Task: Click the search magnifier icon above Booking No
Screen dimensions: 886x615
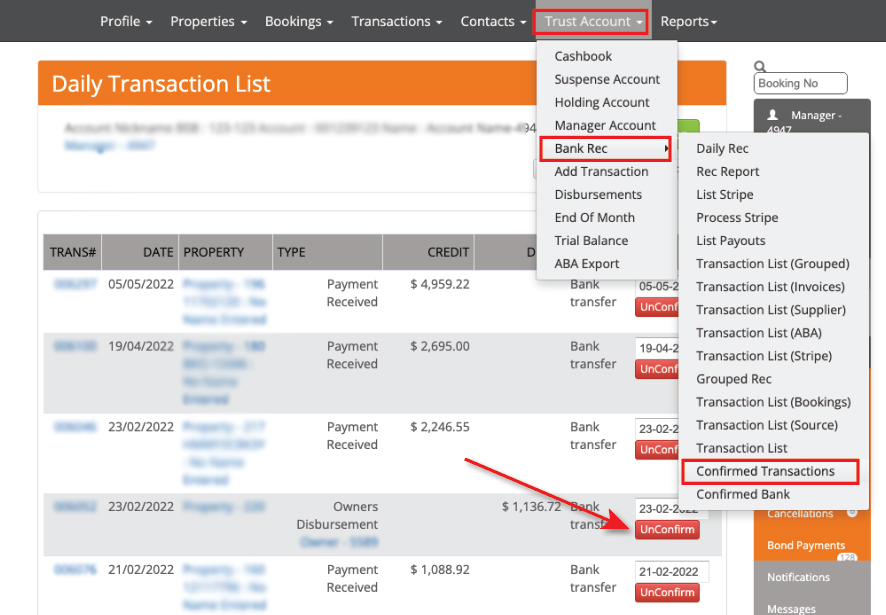Action: [760, 67]
